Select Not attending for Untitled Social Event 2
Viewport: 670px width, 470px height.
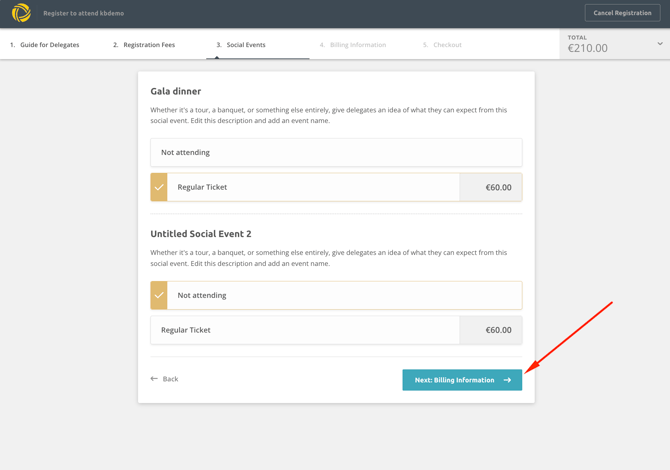(336, 295)
